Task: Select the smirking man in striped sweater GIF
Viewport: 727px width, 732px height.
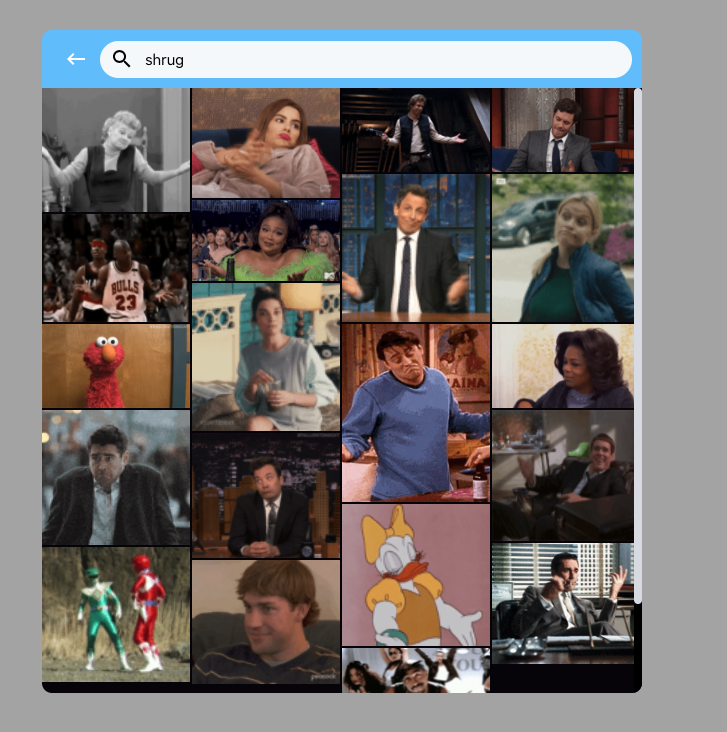Action: tap(266, 622)
